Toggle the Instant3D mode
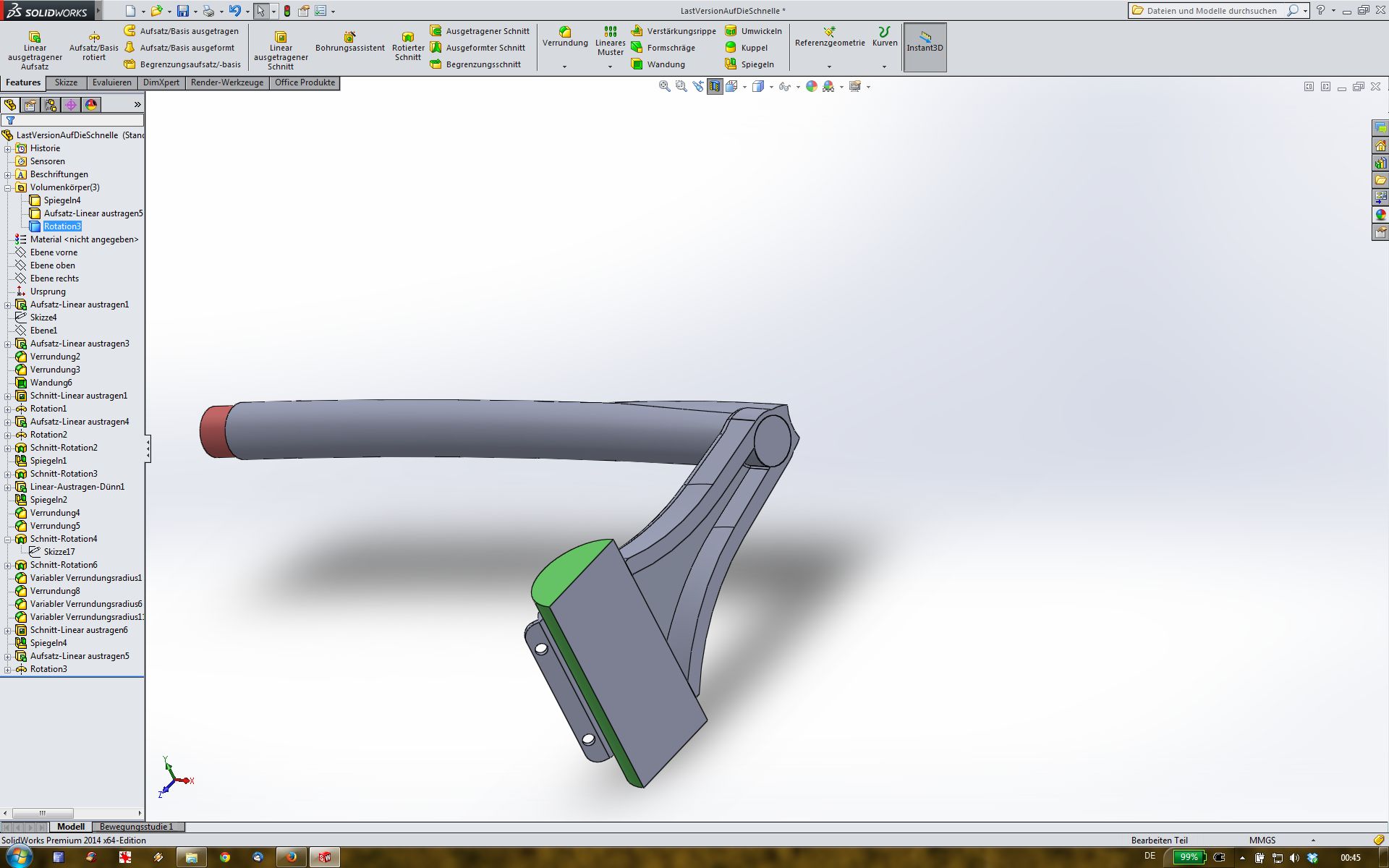Image resolution: width=1389 pixels, height=868 pixels. 925,47
